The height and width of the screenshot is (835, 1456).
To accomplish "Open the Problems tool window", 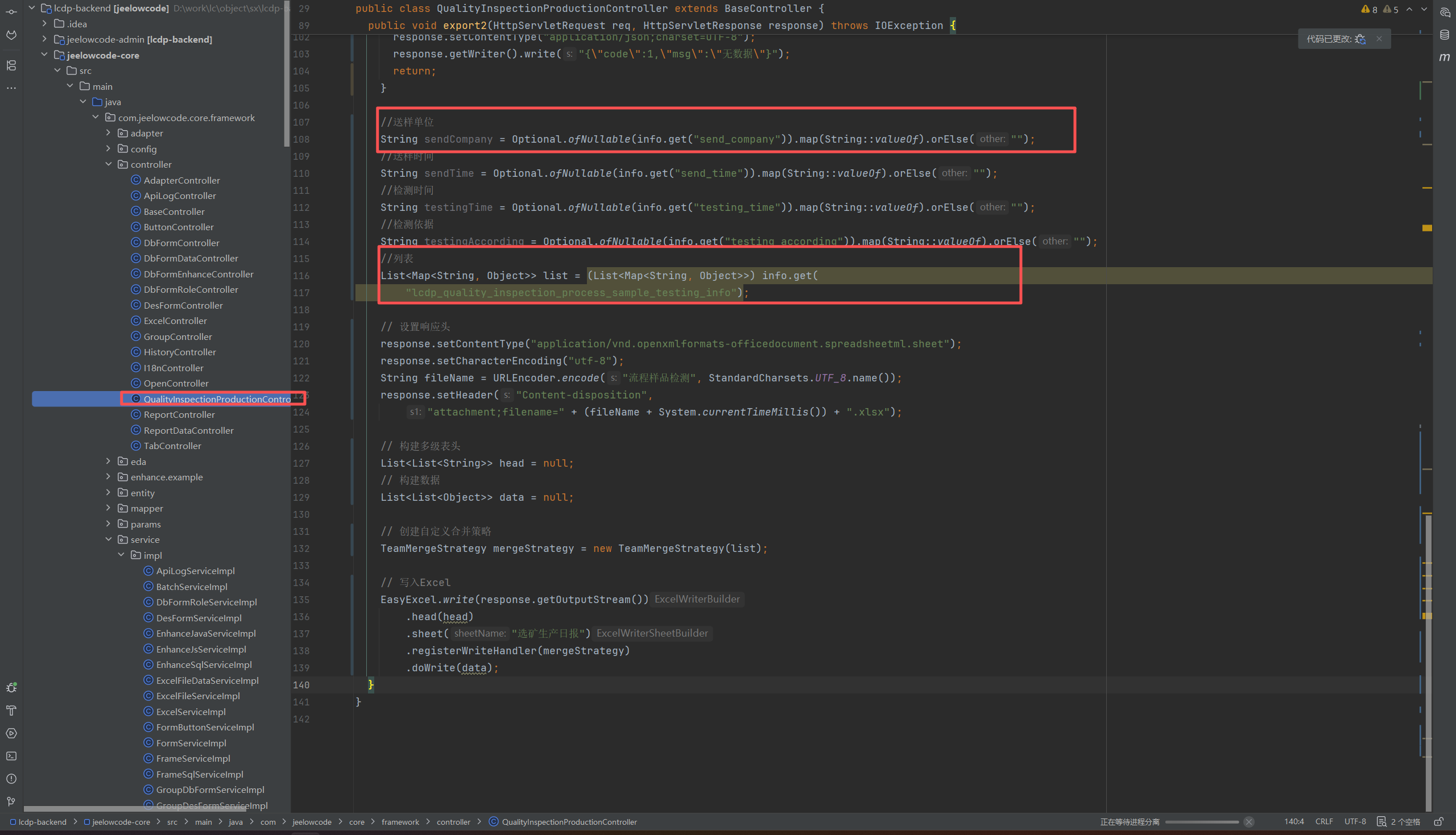I will click(11, 779).
